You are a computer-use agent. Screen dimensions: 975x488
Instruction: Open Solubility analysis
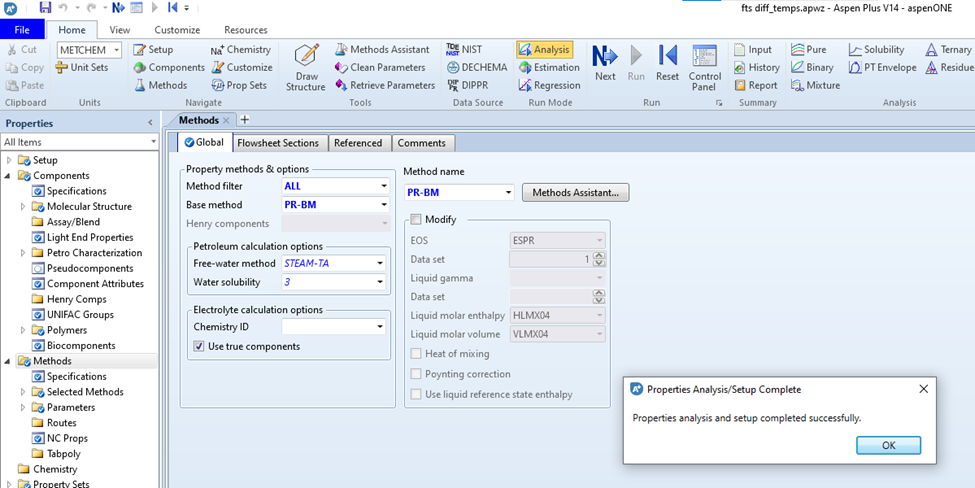click(876, 49)
